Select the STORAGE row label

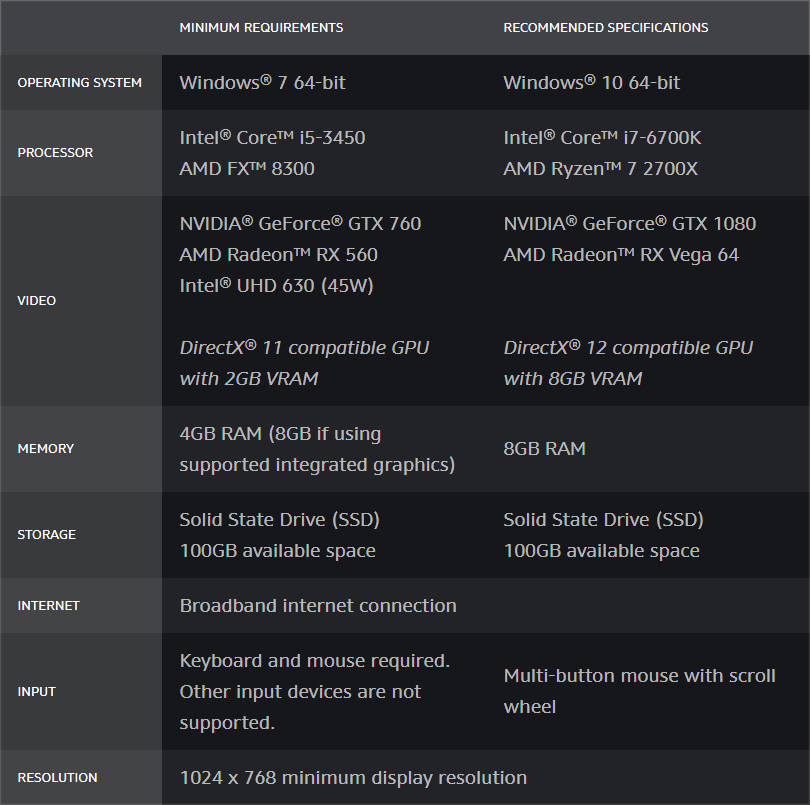click(46, 534)
